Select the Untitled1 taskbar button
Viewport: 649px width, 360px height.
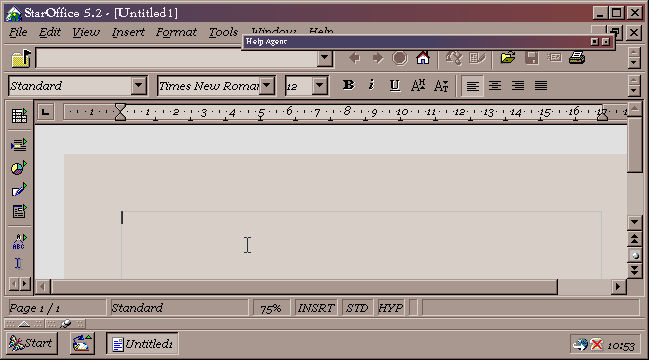(x=142, y=344)
